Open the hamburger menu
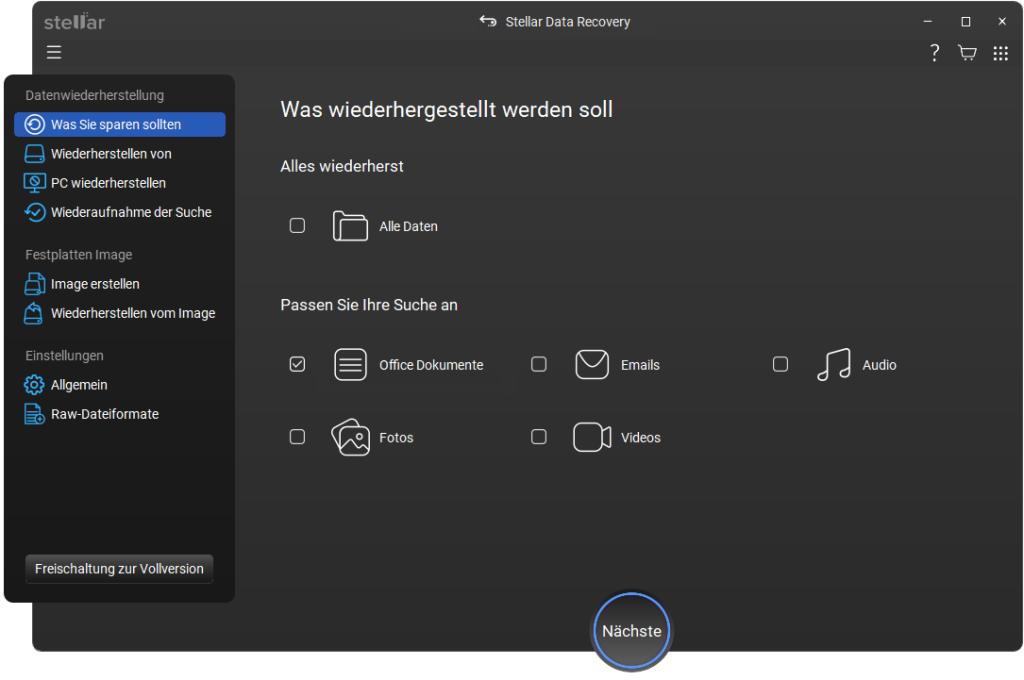1024x680 pixels. point(54,53)
